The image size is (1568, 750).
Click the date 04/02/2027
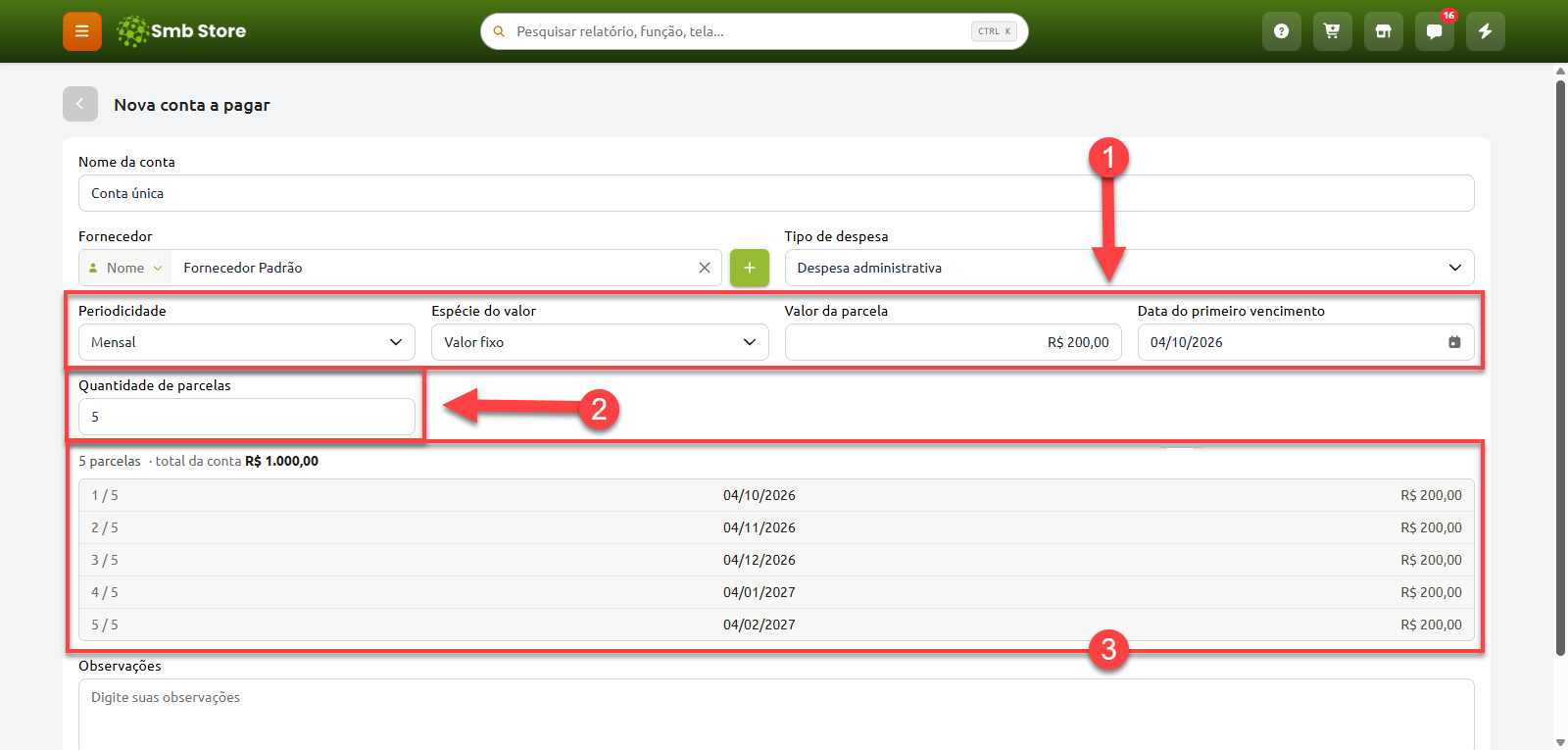[759, 625]
